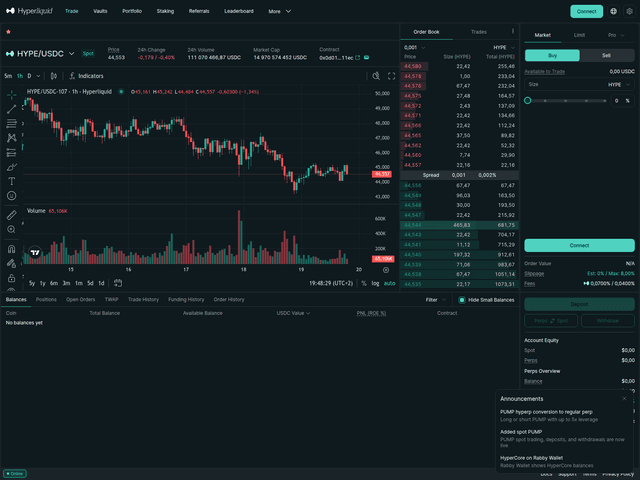The width and height of the screenshot is (640, 480).
Task: Switch chart to 5m interval
Action: click(8, 76)
